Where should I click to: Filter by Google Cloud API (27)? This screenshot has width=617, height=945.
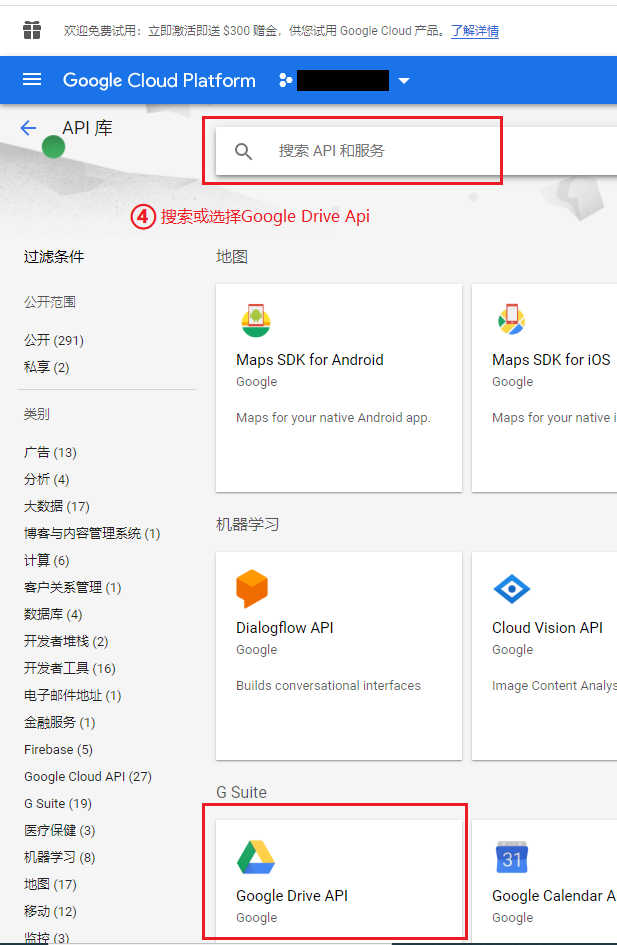point(88,777)
